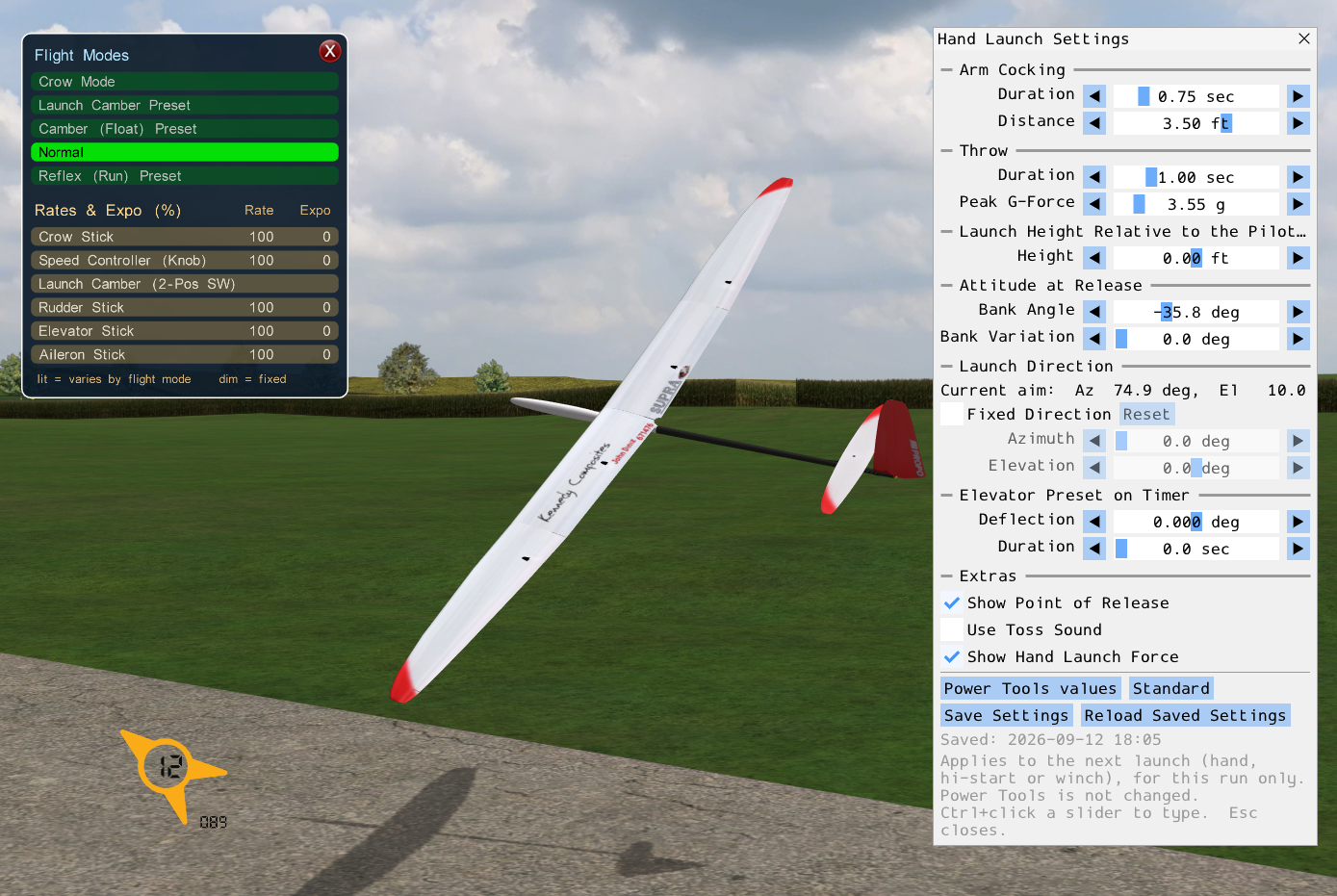Select Reflex (Run) Preset flight mode
Image resolution: width=1337 pixels, height=896 pixels.
(x=185, y=176)
